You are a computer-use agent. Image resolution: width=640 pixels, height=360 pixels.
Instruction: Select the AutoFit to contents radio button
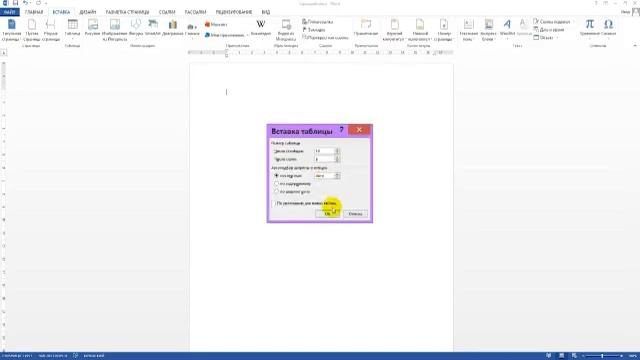click(x=276, y=184)
